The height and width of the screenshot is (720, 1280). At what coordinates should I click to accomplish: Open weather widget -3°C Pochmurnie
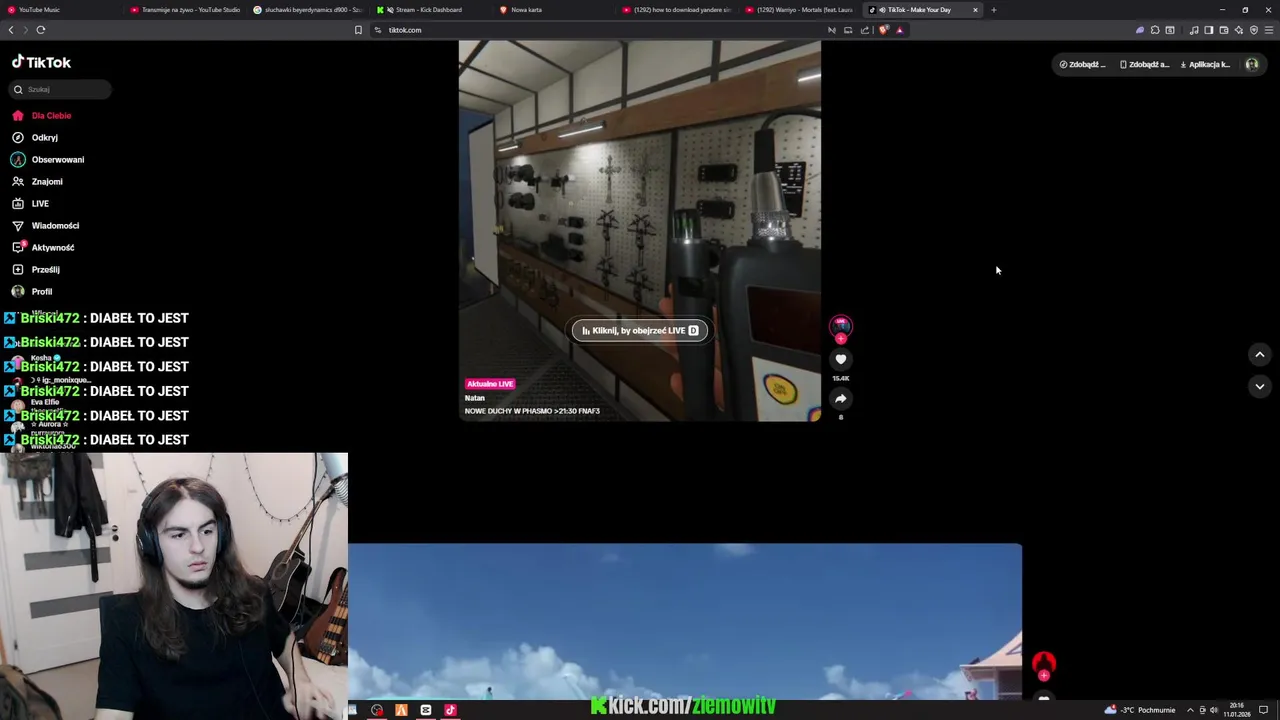[1140, 710]
